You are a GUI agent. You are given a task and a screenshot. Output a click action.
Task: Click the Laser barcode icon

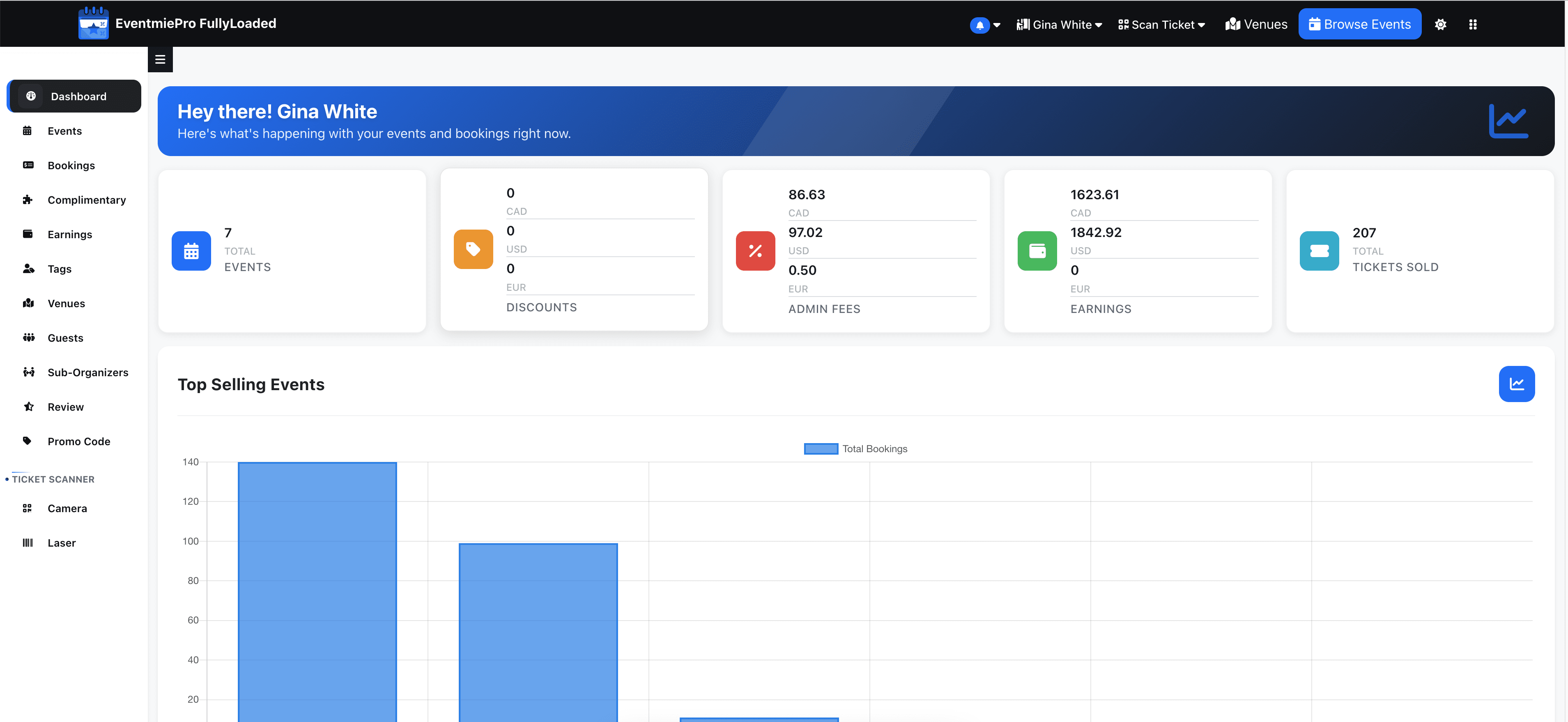28,543
